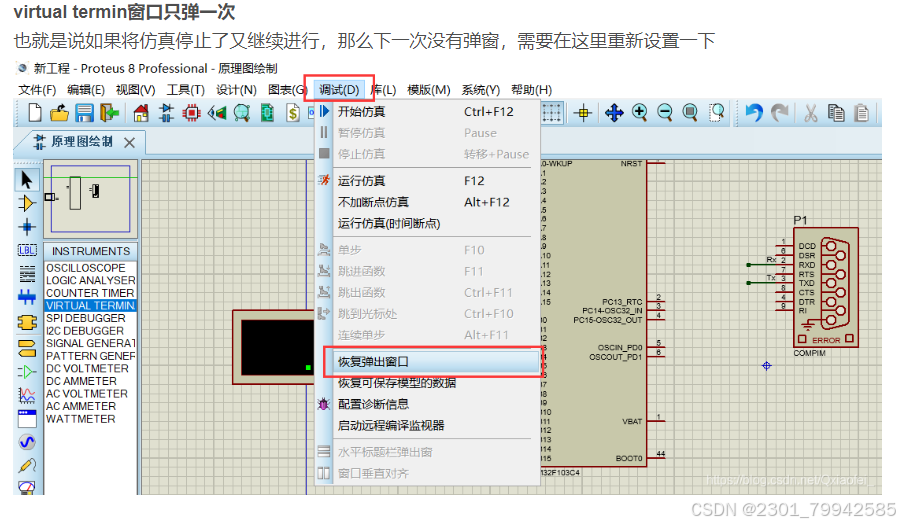The height and width of the screenshot is (525, 900).
Task: Open the 设计(N) menu
Action: 236,90
